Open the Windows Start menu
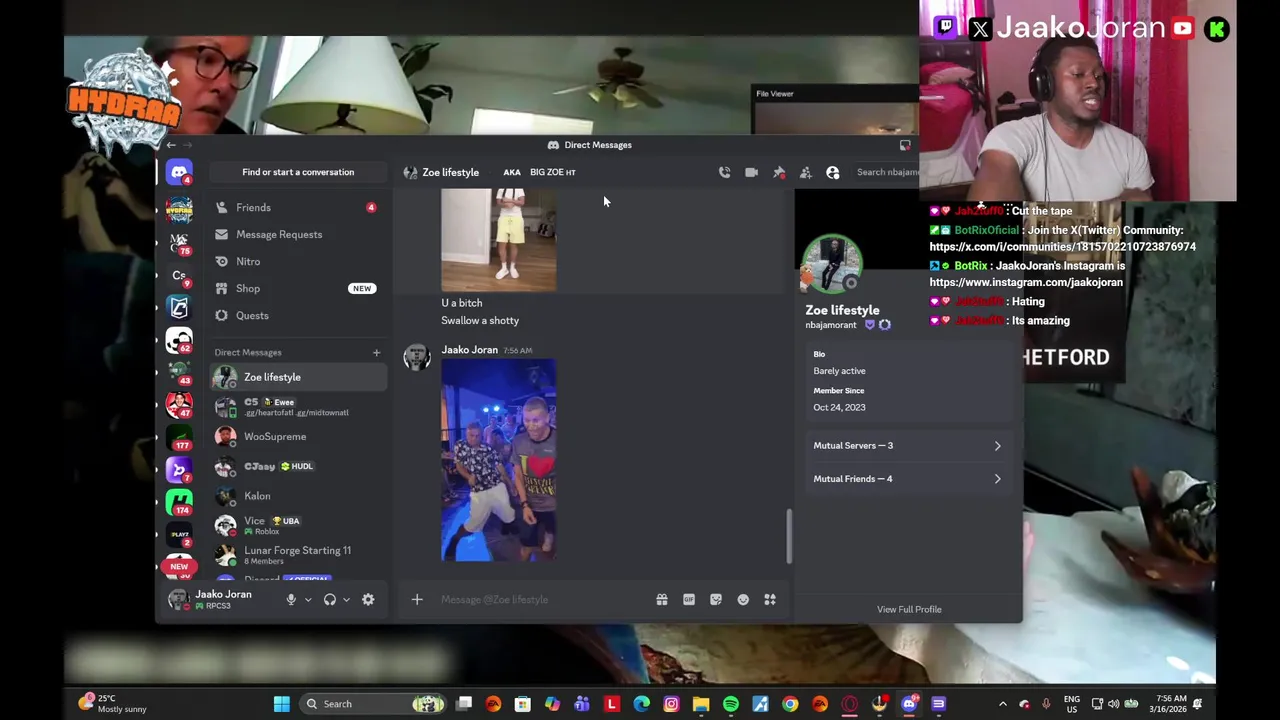The height and width of the screenshot is (720, 1280). coord(282,704)
